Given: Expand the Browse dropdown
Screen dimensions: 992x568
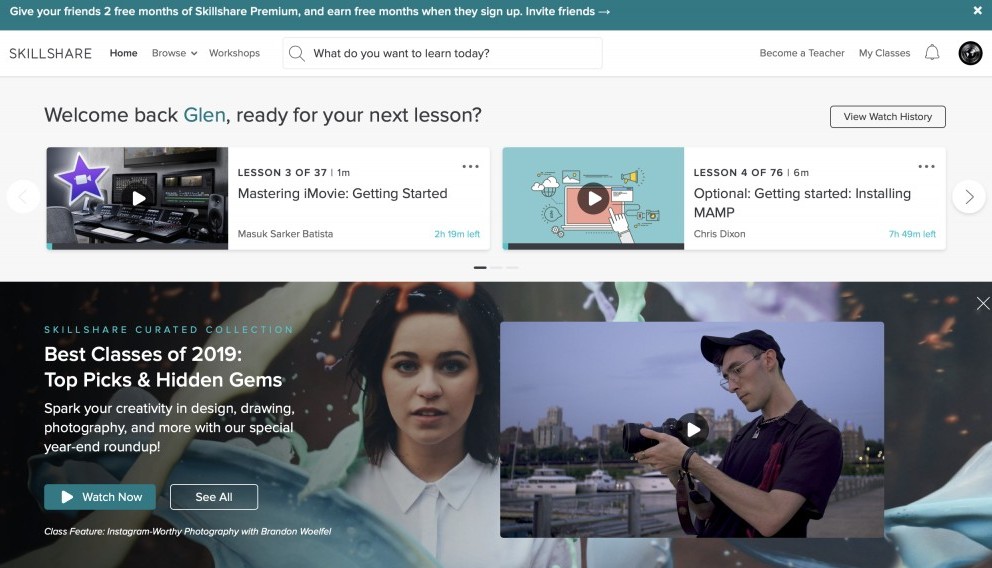Looking at the screenshot, I should click(174, 53).
